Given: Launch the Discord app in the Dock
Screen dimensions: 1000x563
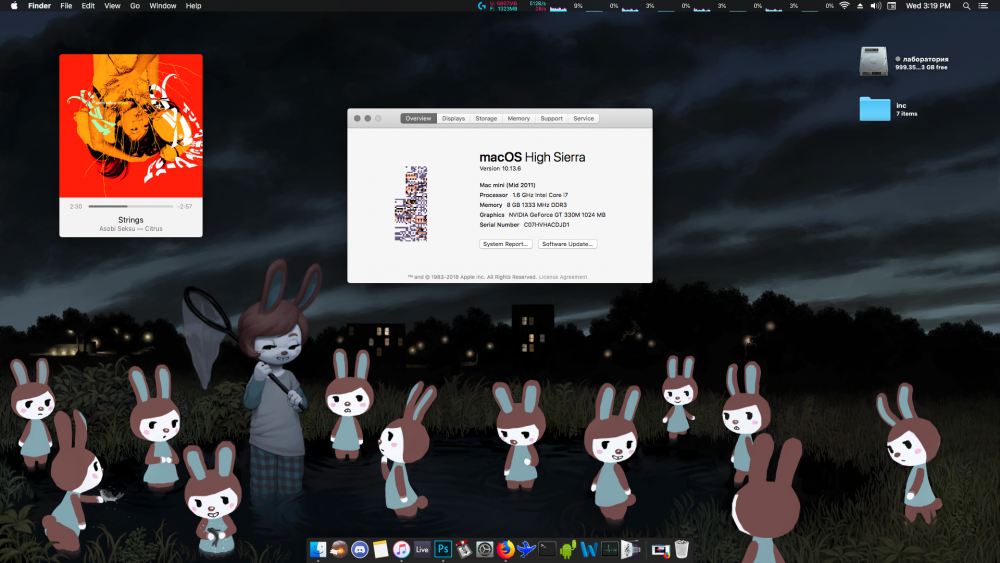Looking at the screenshot, I should click(x=360, y=549).
